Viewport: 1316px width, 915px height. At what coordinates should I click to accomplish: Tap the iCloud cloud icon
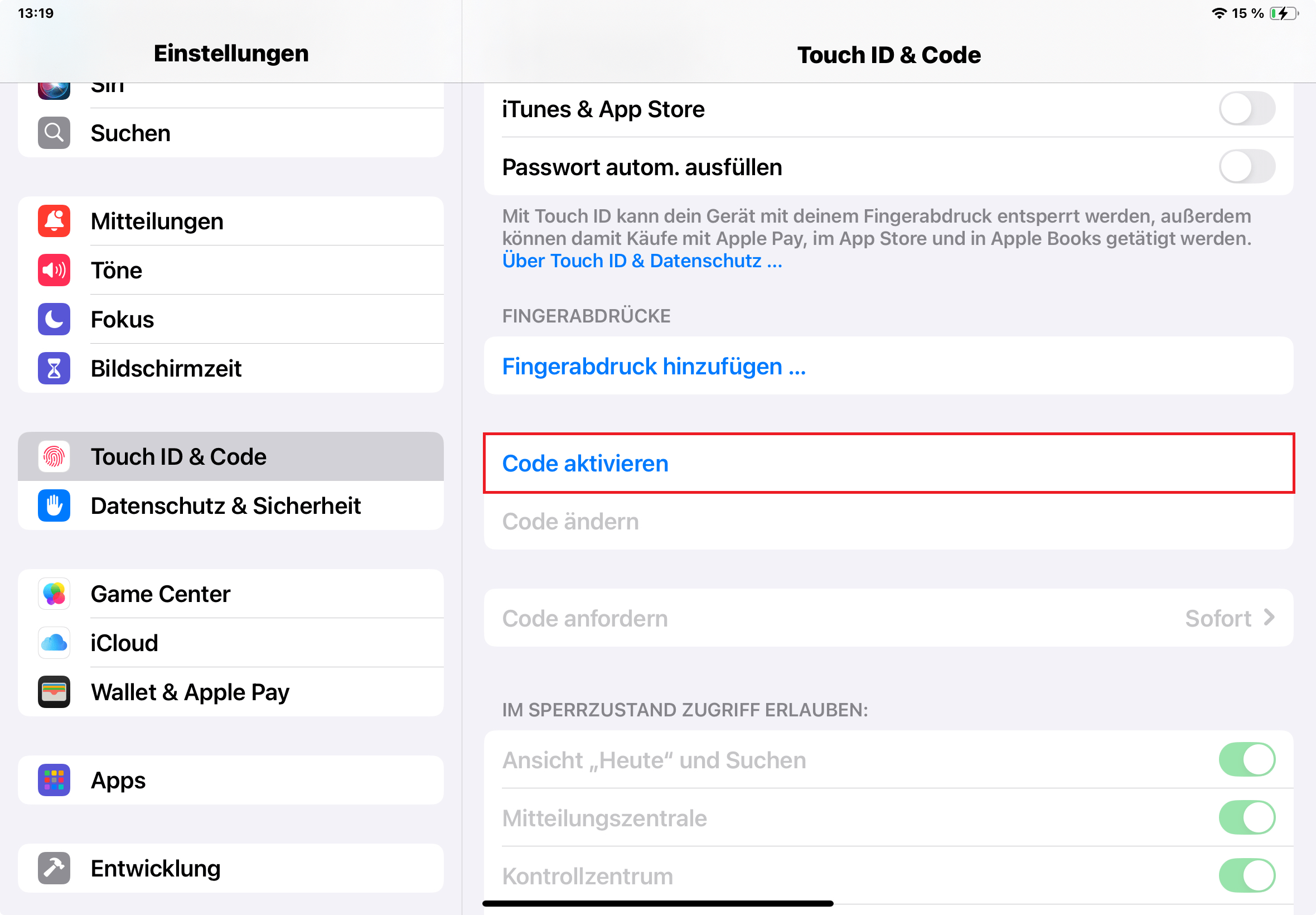tap(54, 643)
